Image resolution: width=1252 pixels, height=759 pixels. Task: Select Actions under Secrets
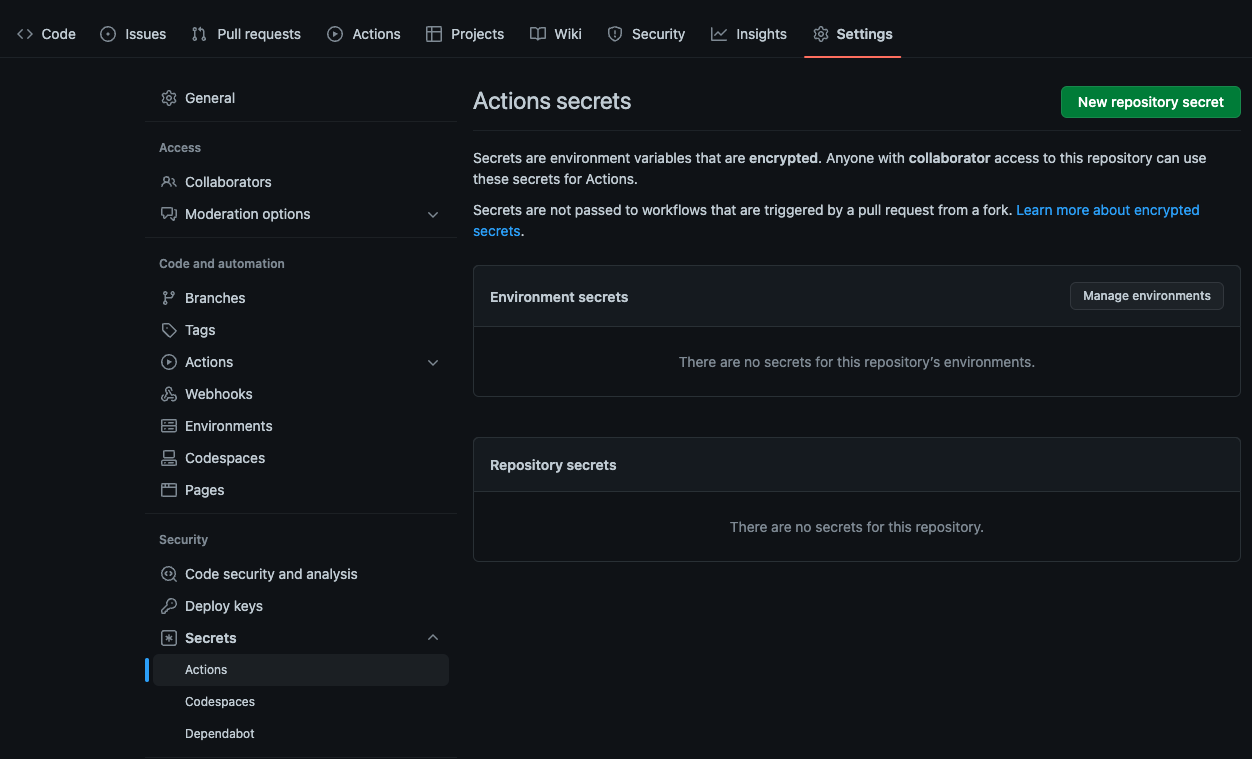[x=300, y=670]
